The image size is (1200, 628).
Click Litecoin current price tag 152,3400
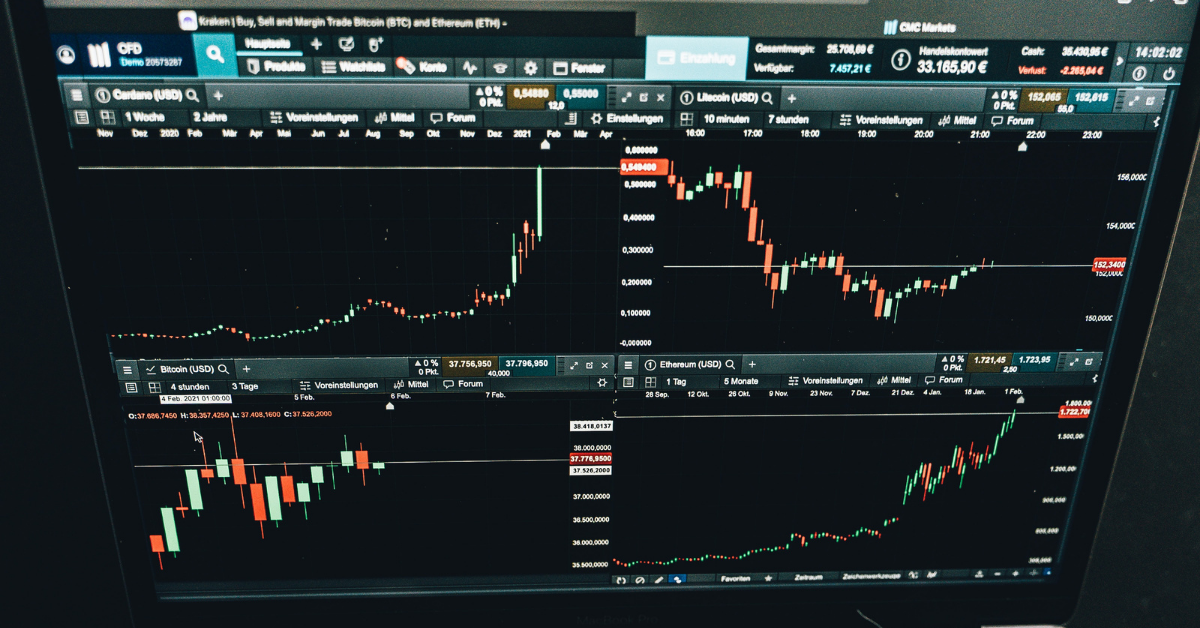1111,264
